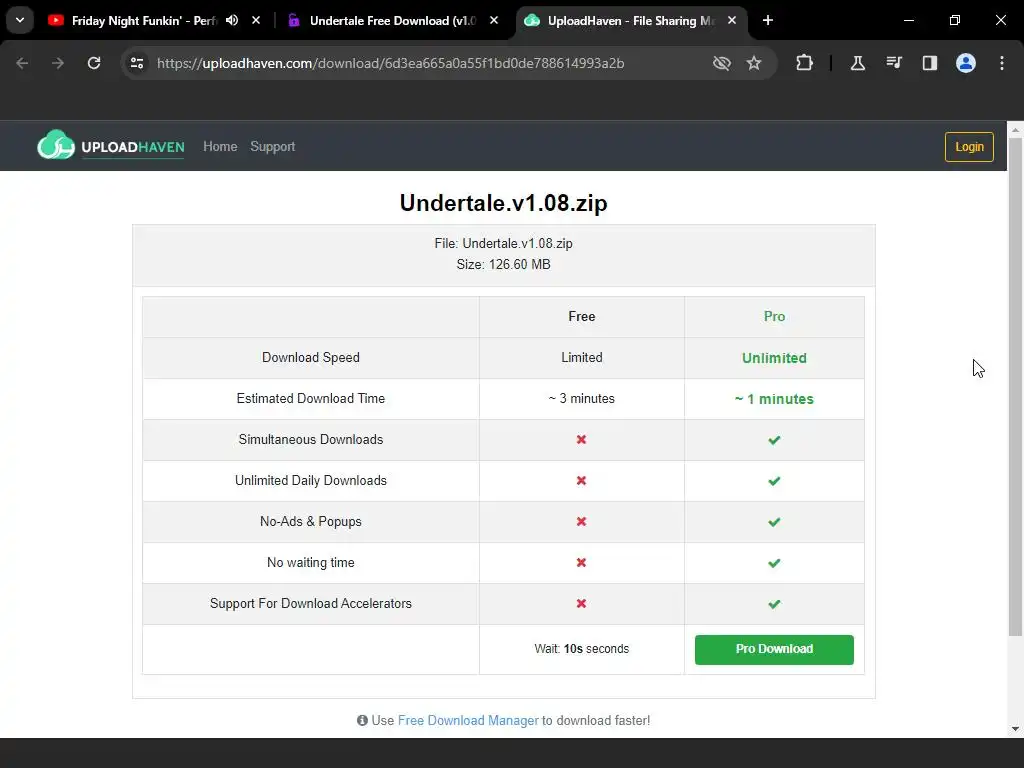Close the Undertale Free Download tab

pos(494,21)
